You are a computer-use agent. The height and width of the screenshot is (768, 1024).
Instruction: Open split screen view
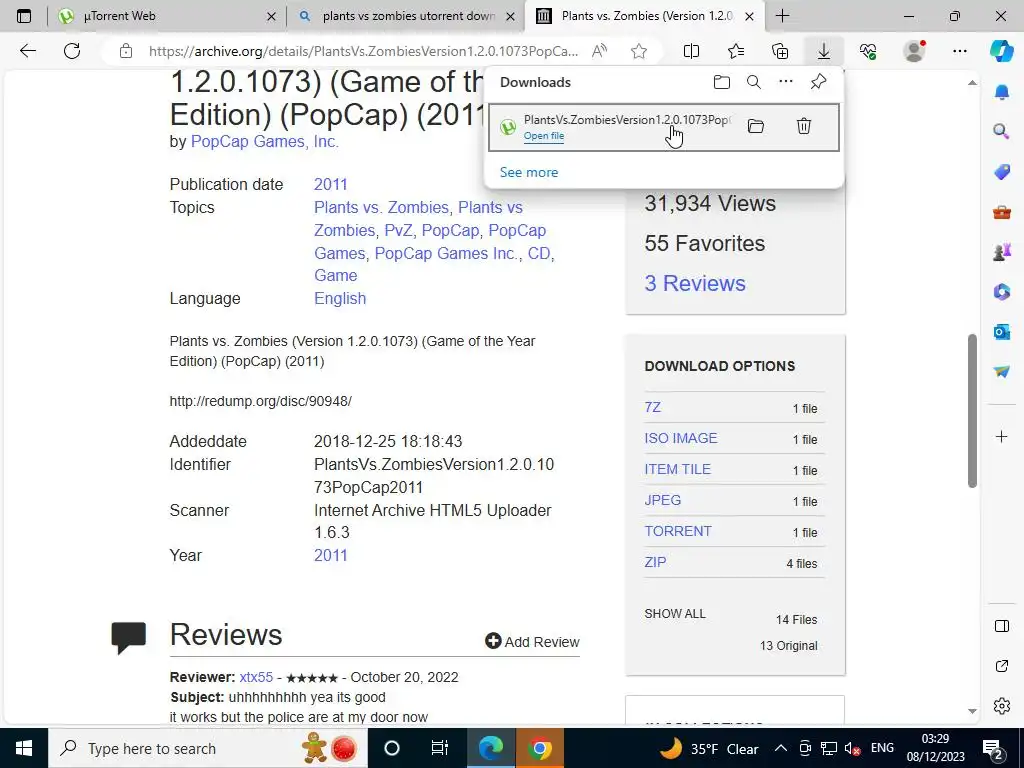pyautogui.click(x=691, y=51)
